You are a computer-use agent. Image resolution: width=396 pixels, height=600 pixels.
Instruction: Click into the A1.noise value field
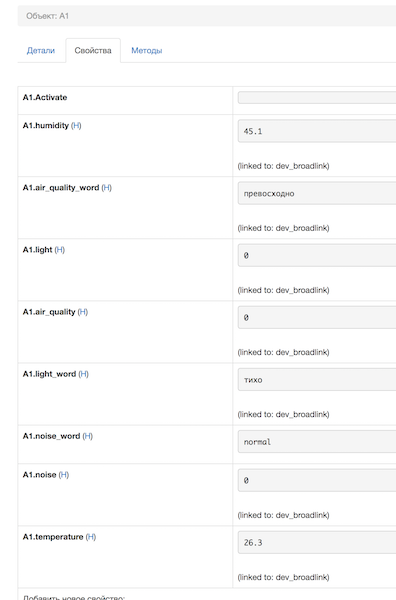coord(317,480)
